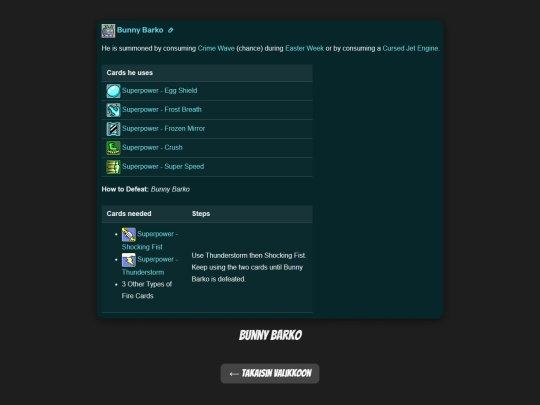Viewport: 540px width, 405px height.
Task: Click the 'Steps' column header
Action: coord(201,214)
